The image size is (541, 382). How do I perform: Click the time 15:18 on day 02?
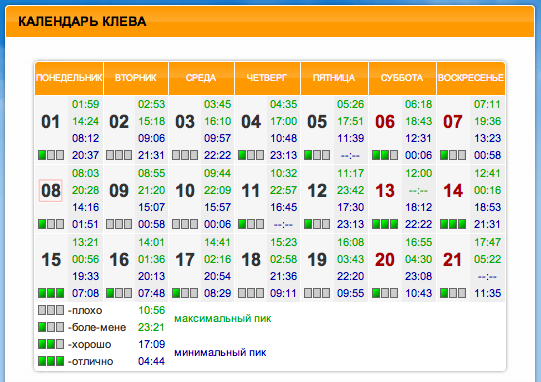click(x=151, y=121)
